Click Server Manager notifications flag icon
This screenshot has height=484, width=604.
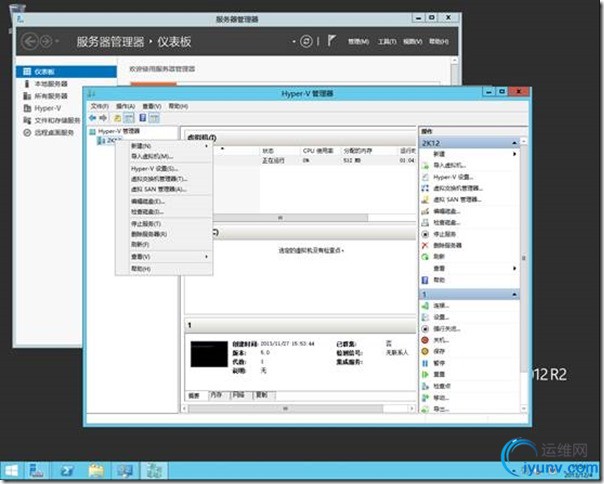pos(332,40)
